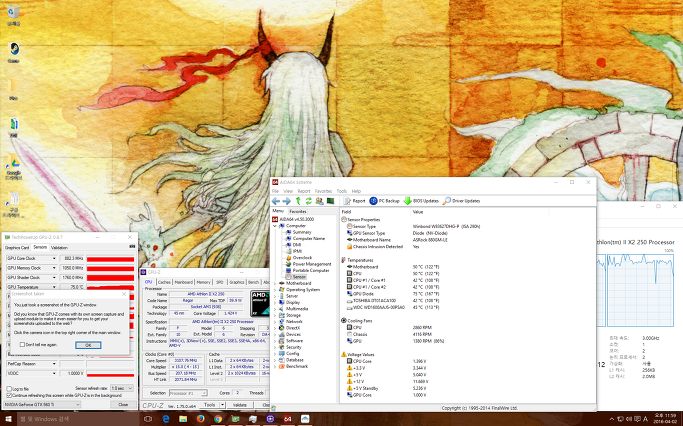Switch to Graphics Card tab in GPU-Z
This screenshot has width=683, height=426.
(x=17, y=247)
